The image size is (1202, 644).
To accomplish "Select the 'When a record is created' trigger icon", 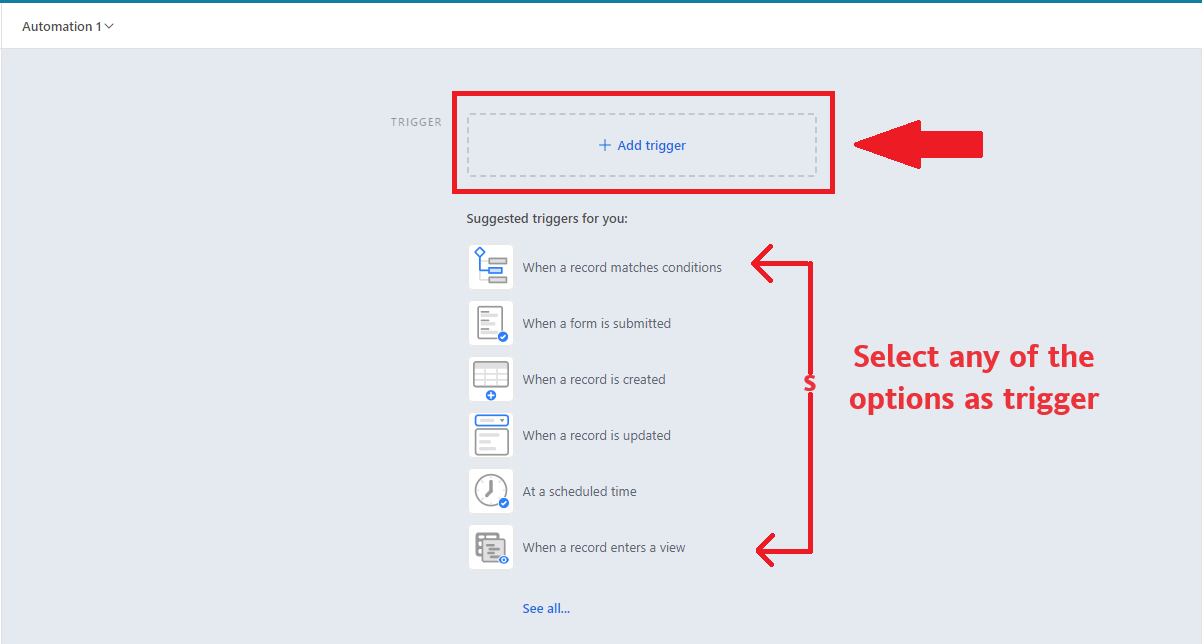I will (x=491, y=378).
